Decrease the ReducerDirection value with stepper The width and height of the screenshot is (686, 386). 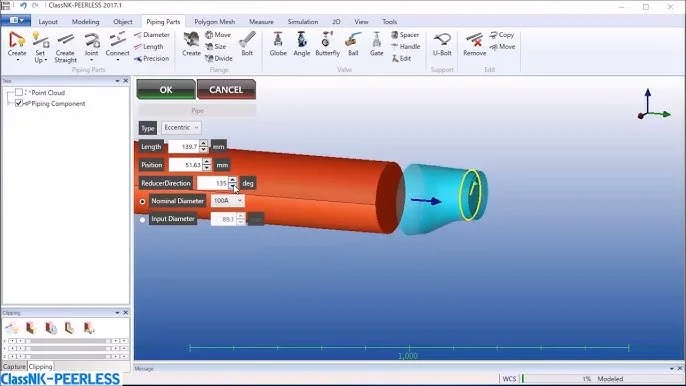[233, 186]
